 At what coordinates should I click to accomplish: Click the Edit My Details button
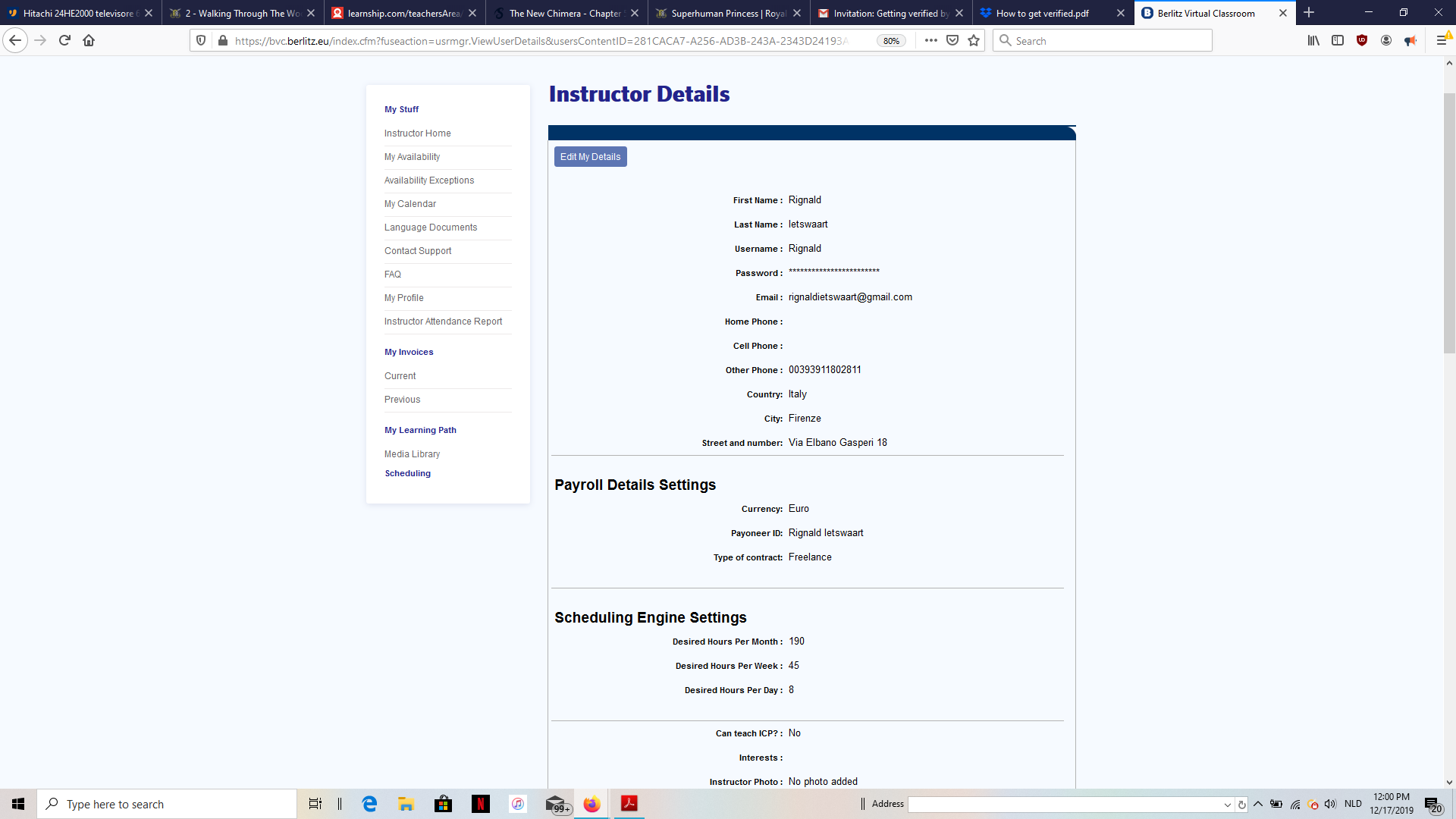[x=590, y=157]
